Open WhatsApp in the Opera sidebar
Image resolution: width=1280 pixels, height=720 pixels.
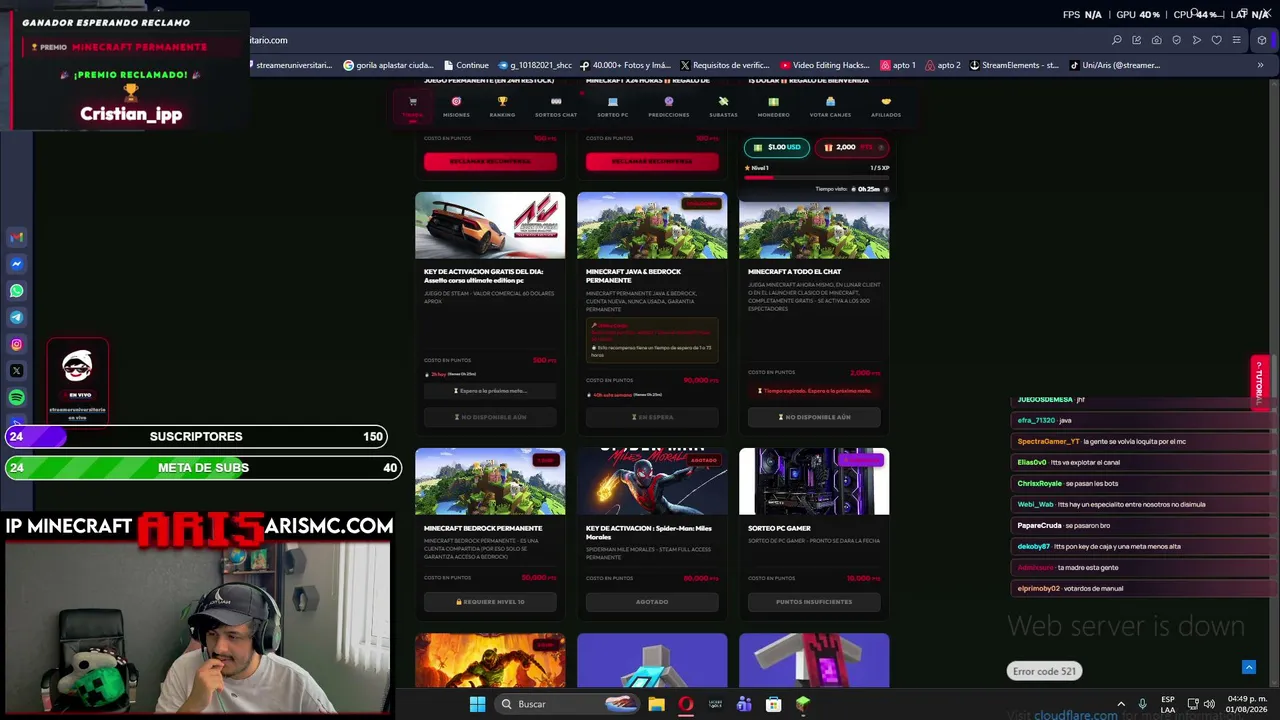coord(17,291)
